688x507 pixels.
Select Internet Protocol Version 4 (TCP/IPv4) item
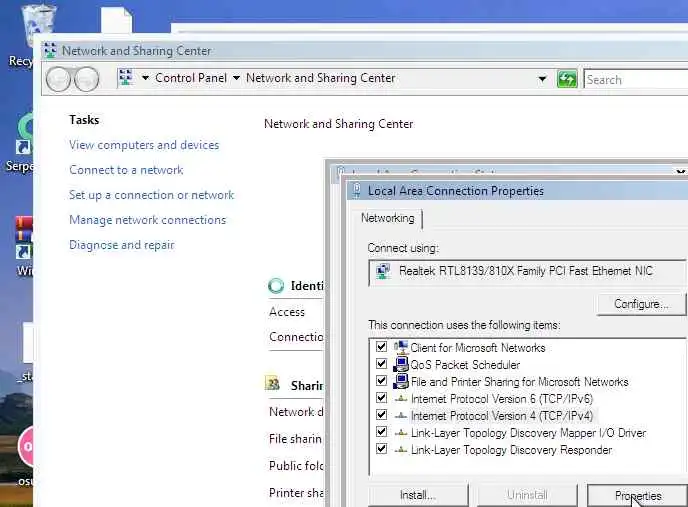502,415
